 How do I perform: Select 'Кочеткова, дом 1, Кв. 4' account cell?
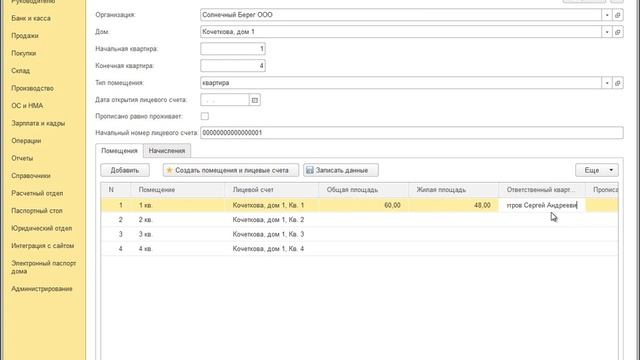point(272,249)
